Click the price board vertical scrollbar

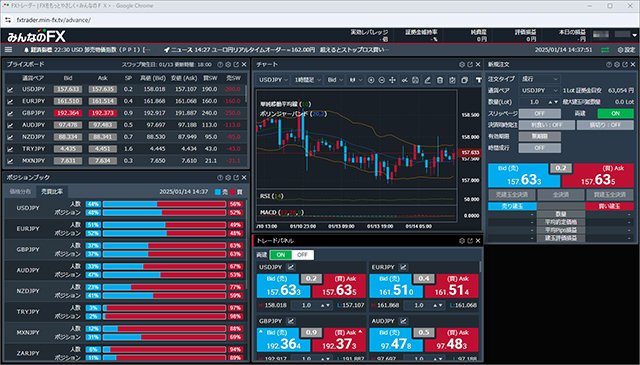(x=246, y=94)
